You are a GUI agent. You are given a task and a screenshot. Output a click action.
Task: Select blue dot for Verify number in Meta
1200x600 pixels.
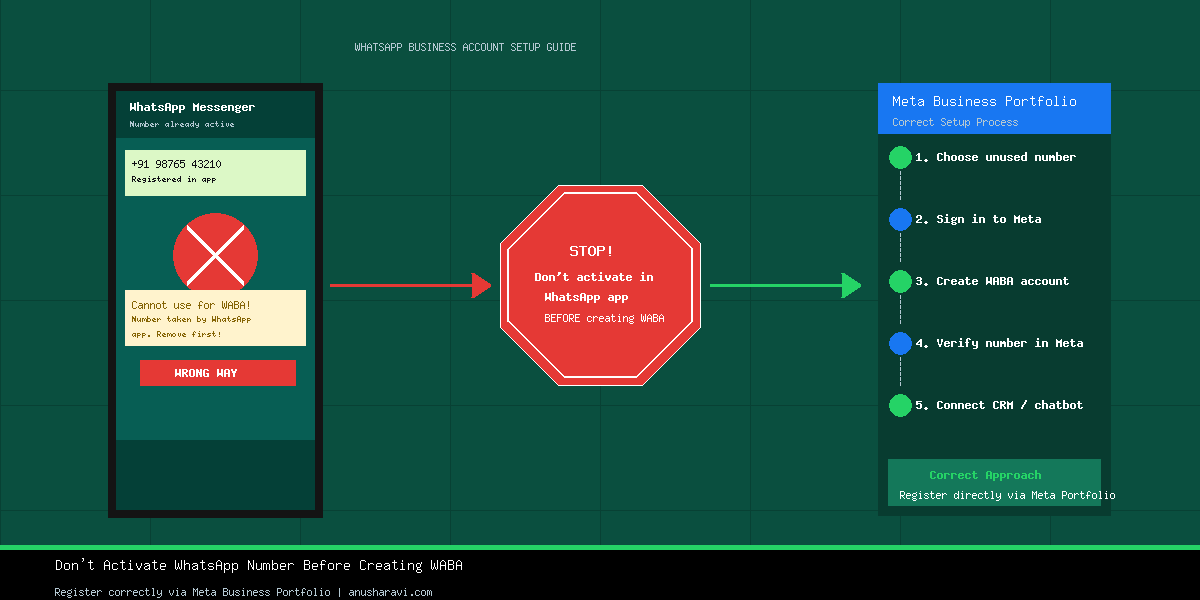900,343
